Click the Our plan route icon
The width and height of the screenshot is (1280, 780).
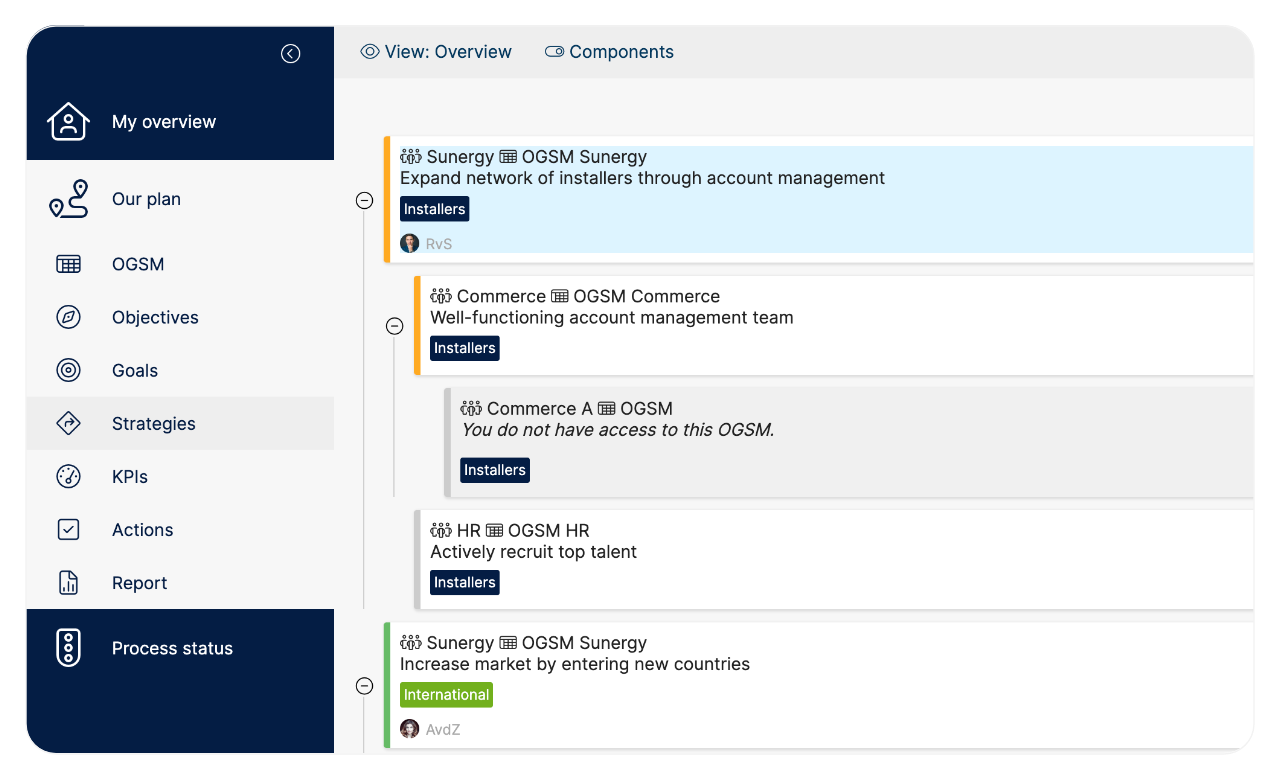68,199
